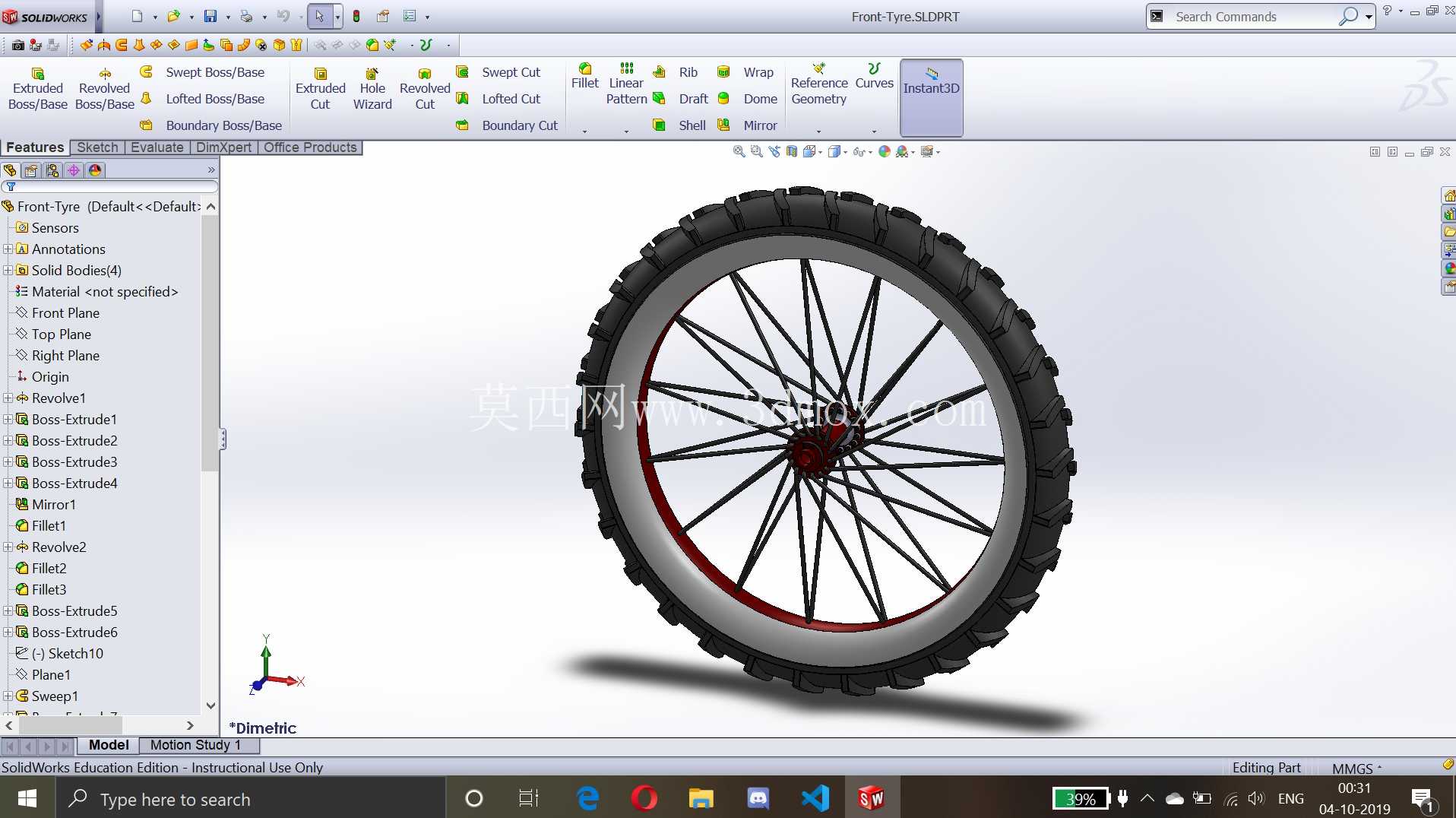Open the Curves tool
This screenshot has width=1456, height=818.
874,76
